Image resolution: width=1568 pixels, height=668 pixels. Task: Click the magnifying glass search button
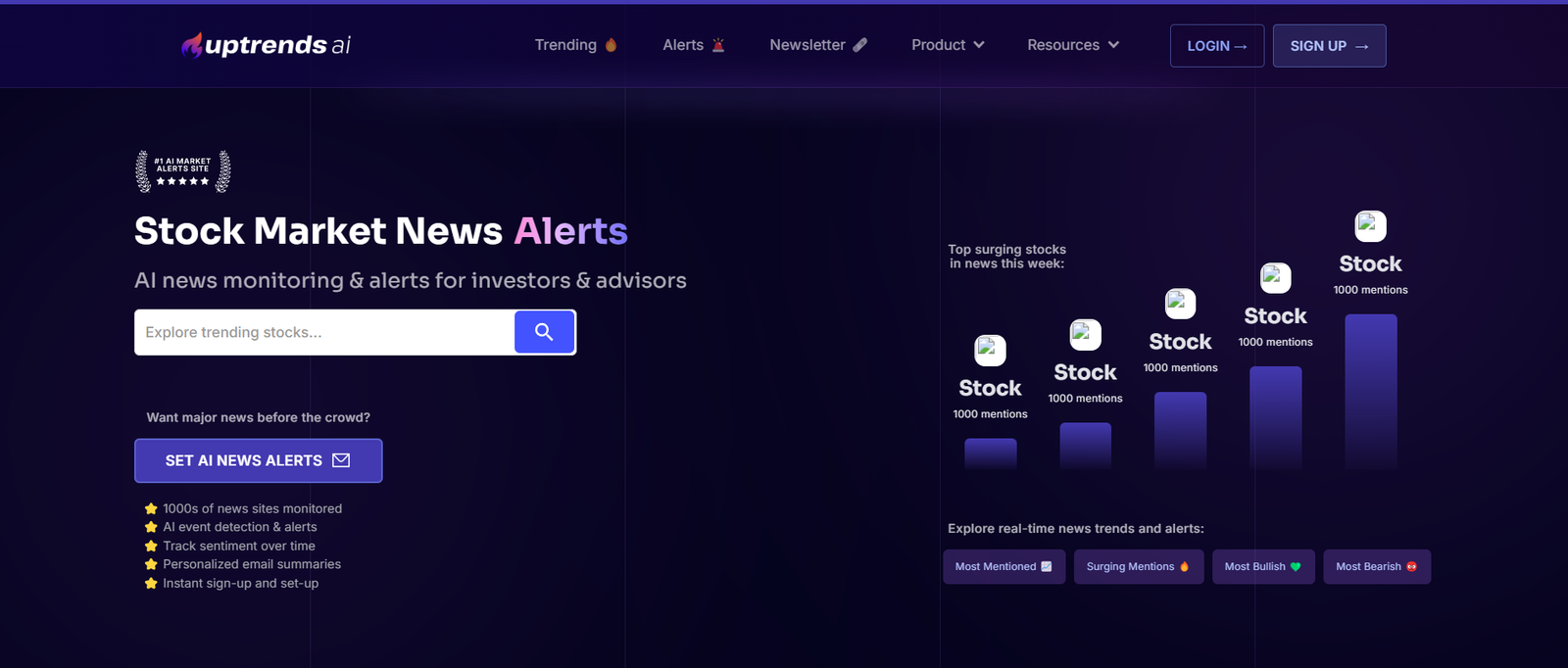[x=544, y=332]
